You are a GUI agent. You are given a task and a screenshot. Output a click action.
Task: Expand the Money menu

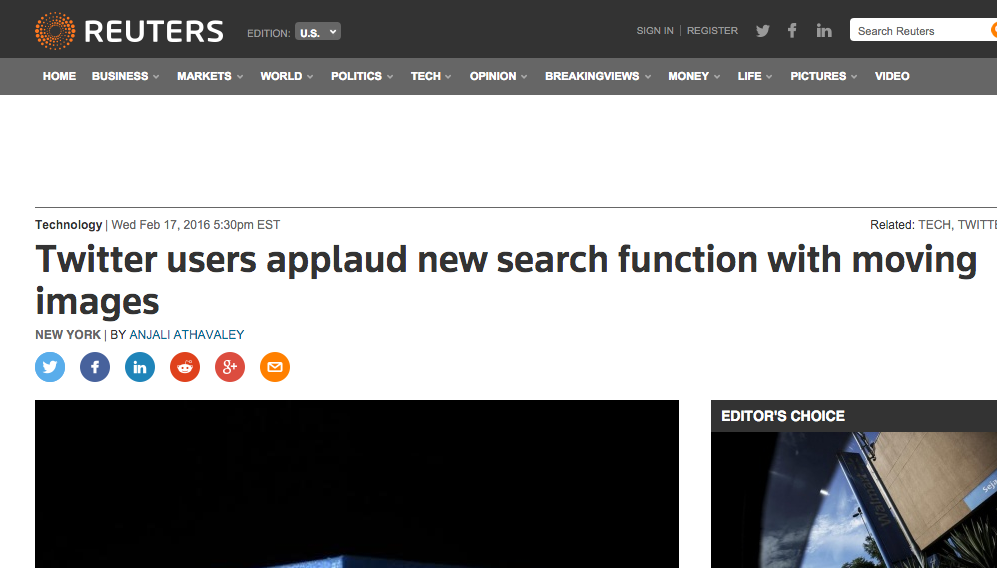click(694, 76)
